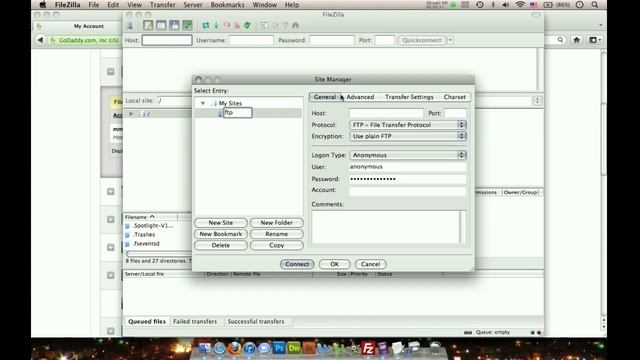Click the New Bookmark button
The width and height of the screenshot is (640, 360).
pos(221,234)
